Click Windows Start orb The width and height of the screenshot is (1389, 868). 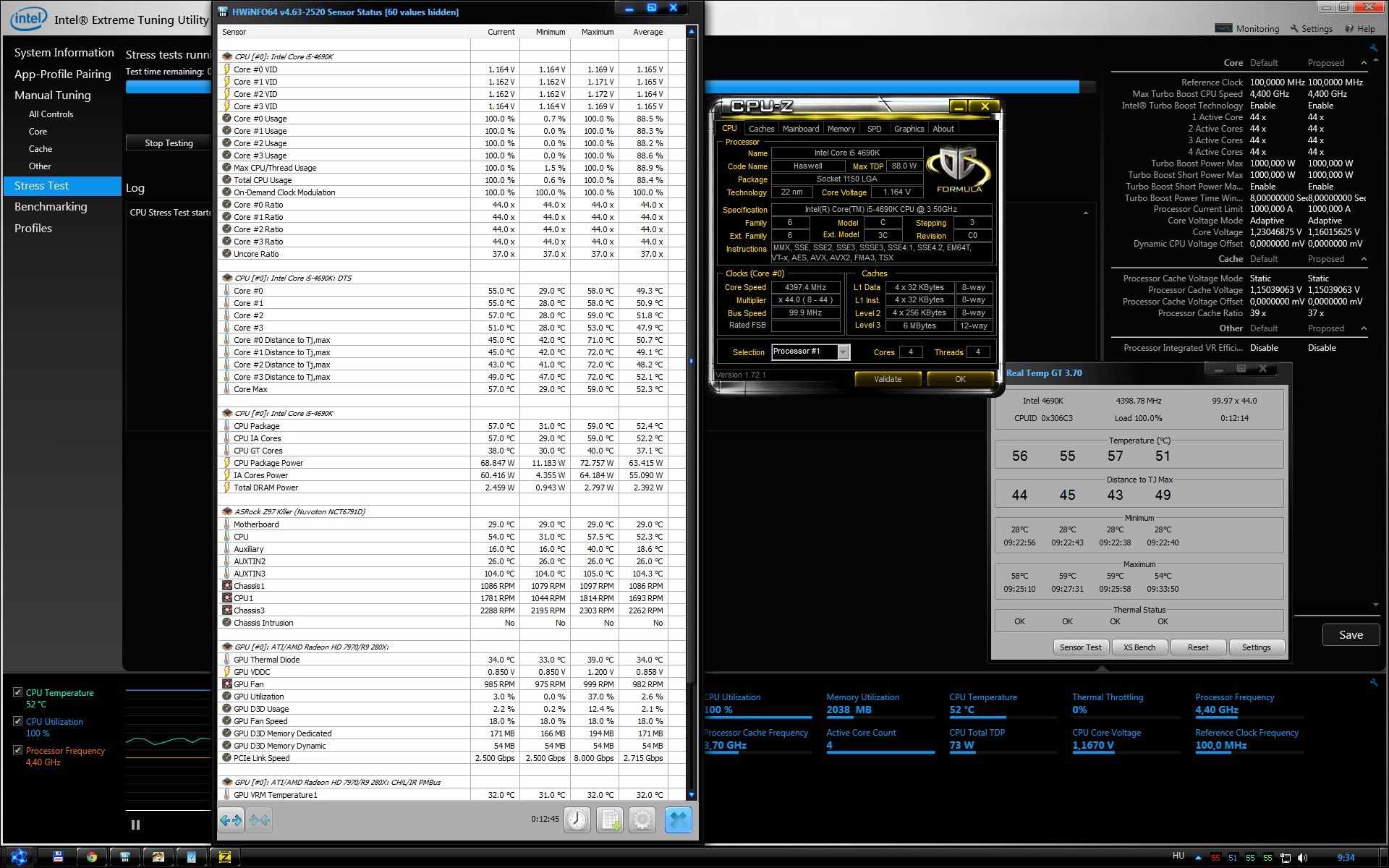[x=19, y=857]
